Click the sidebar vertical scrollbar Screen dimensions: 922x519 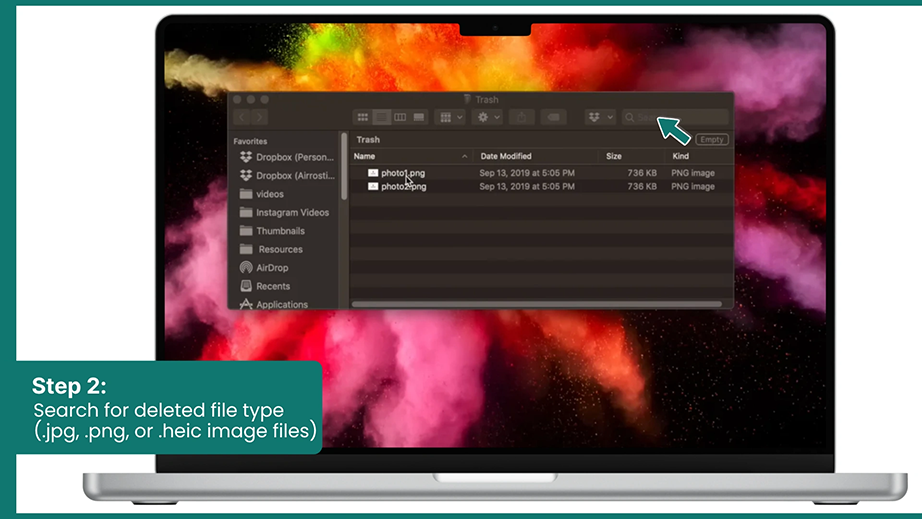pos(344,166)
